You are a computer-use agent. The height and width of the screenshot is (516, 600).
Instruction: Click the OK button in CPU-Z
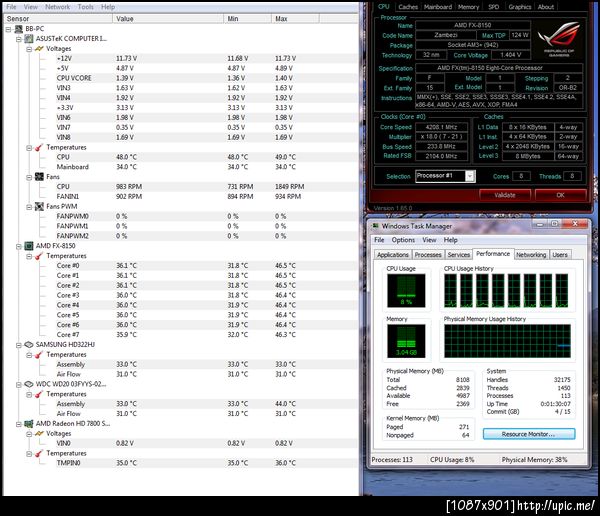tap(561, 195)
